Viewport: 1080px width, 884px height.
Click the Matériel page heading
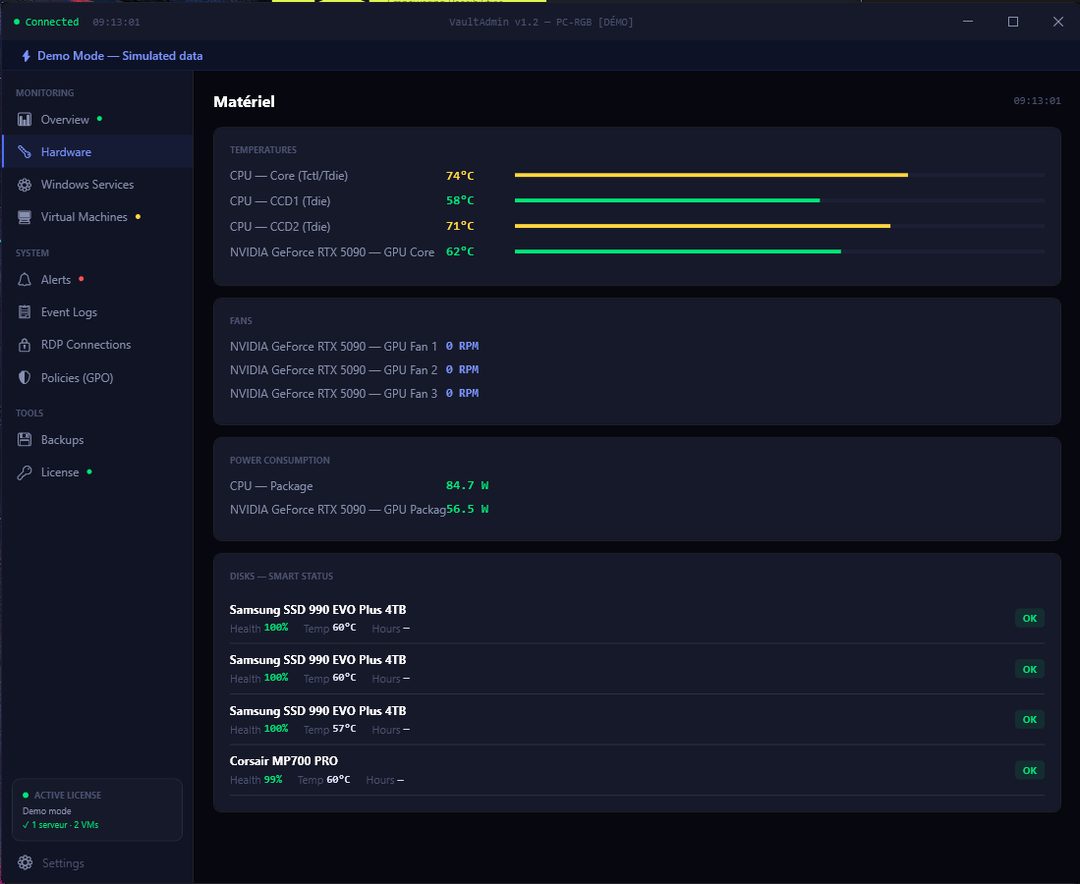[x=244, y=101]
